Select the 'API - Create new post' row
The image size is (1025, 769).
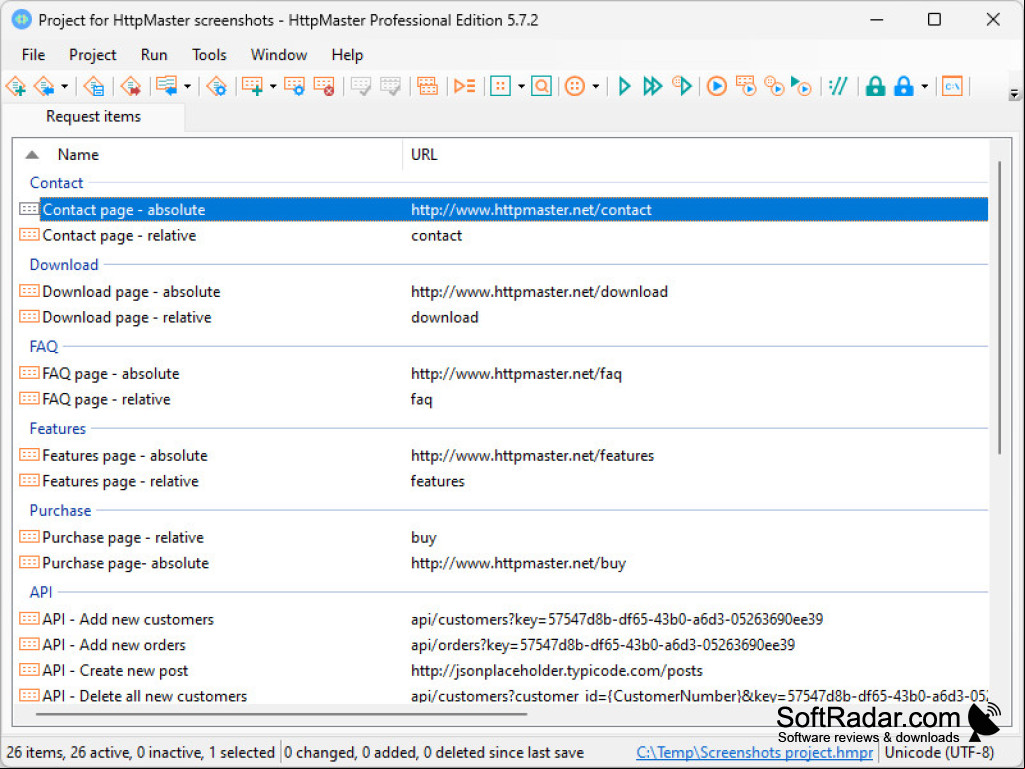503,670
